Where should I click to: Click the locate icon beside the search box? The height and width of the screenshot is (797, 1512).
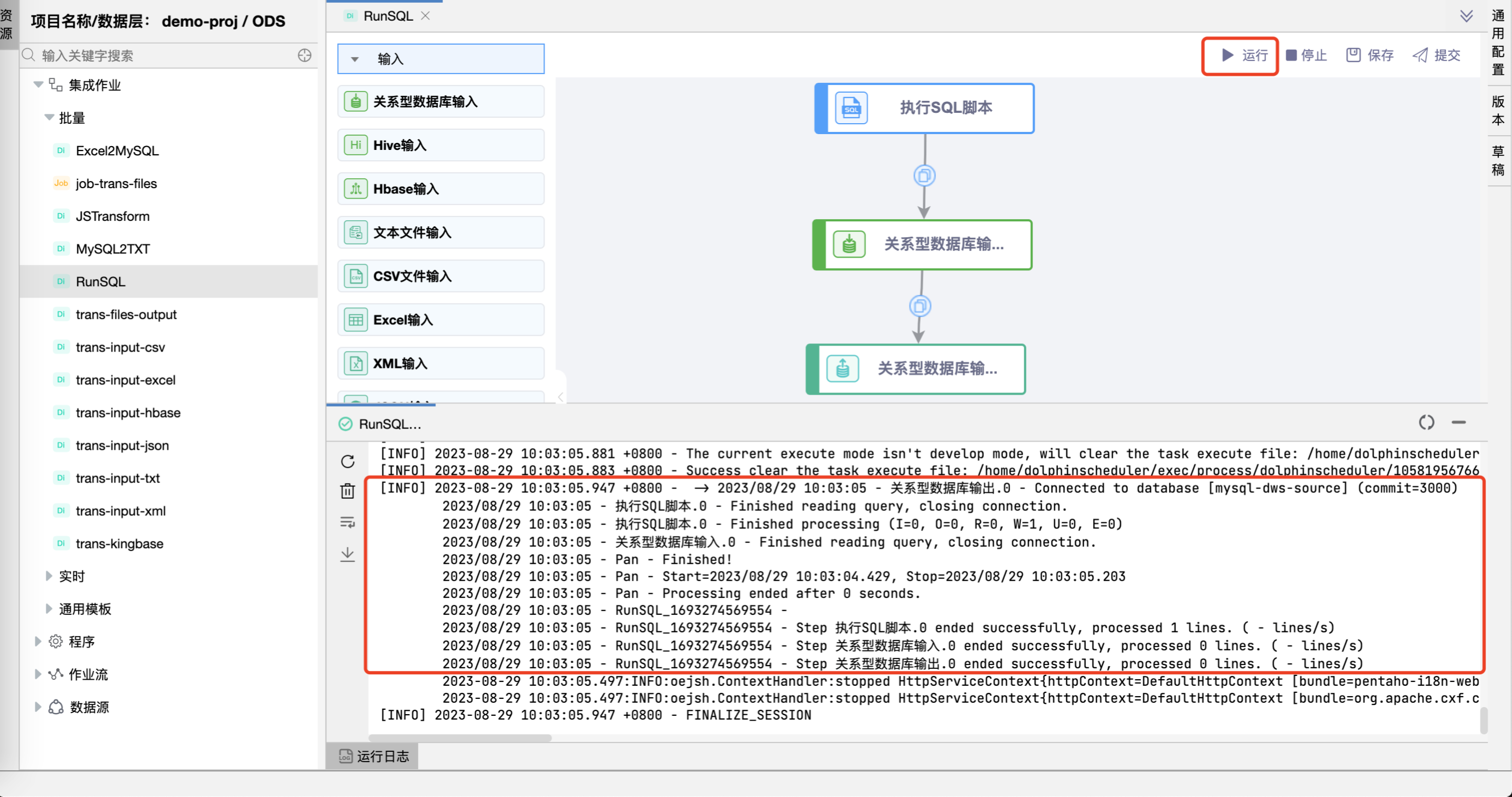(x=305, y=55)
